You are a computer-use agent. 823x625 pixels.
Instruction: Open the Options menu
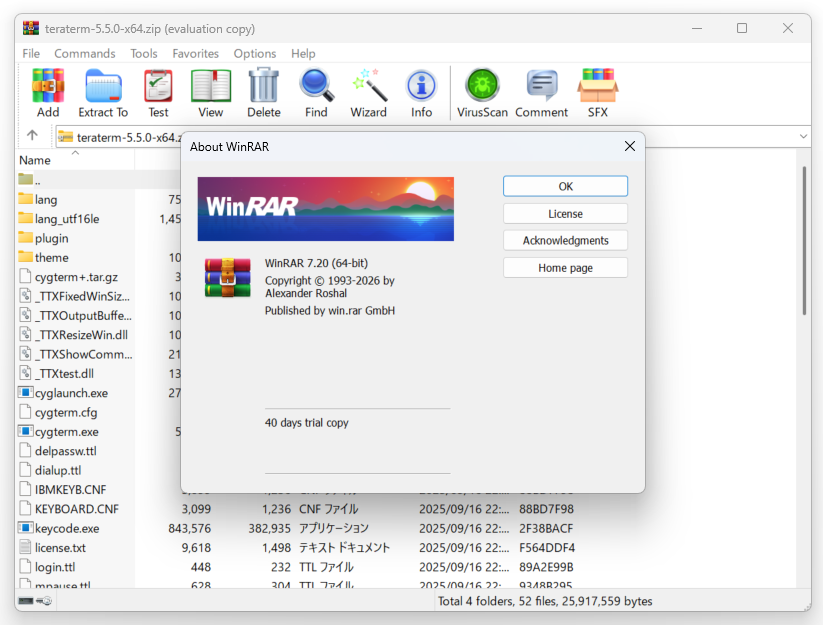(x=255, y=53)
